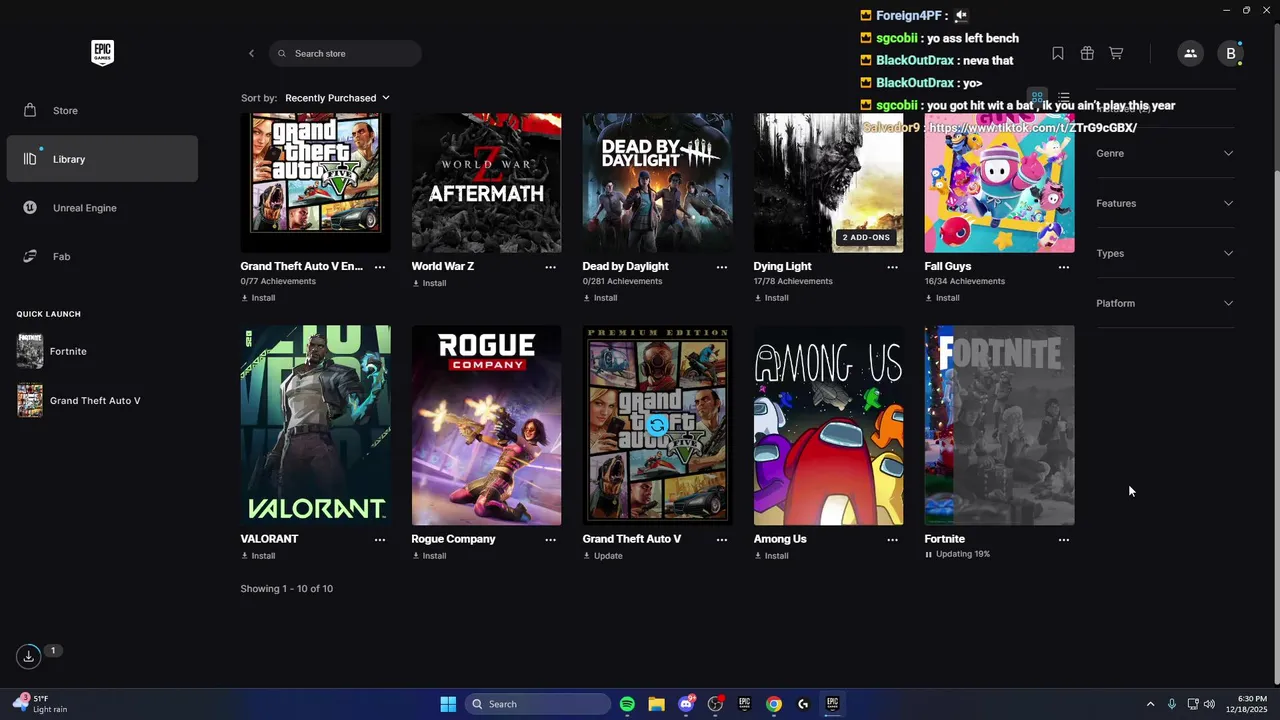Install Fall Guys

pyautogui.click(x=942, y=298)
